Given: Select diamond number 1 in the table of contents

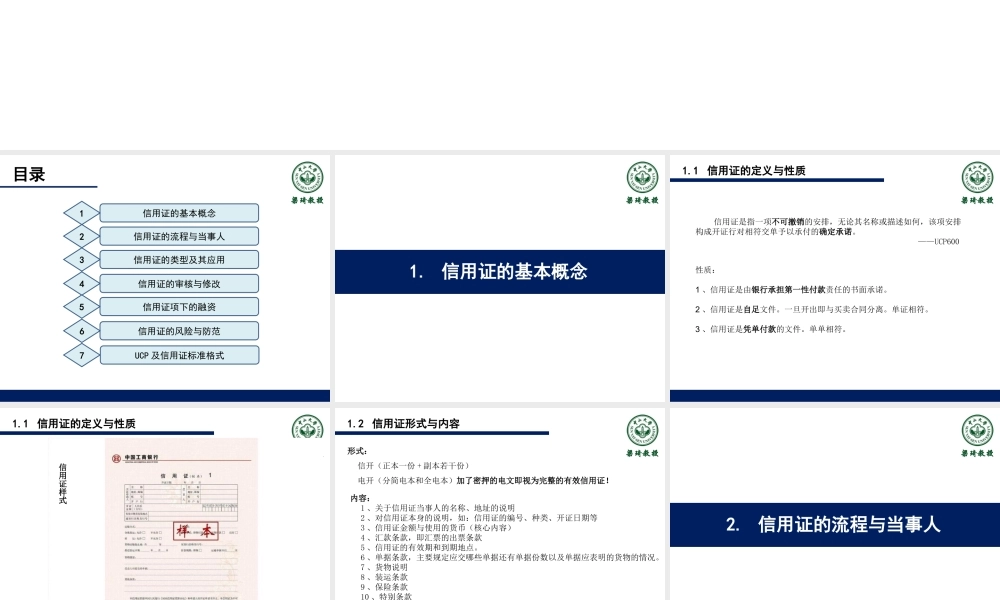Looking at the screenshot, I should click(81, 212).
